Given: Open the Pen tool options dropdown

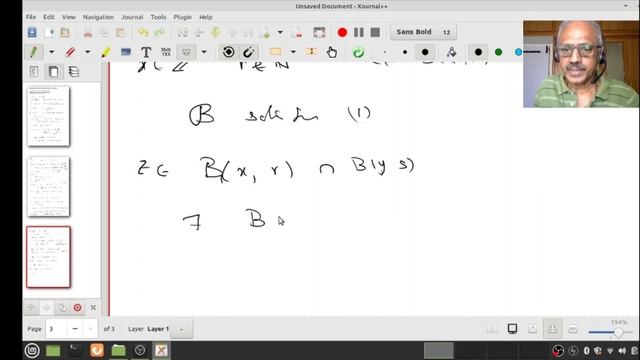Looking at the screenshot, I should click(51, 52).
